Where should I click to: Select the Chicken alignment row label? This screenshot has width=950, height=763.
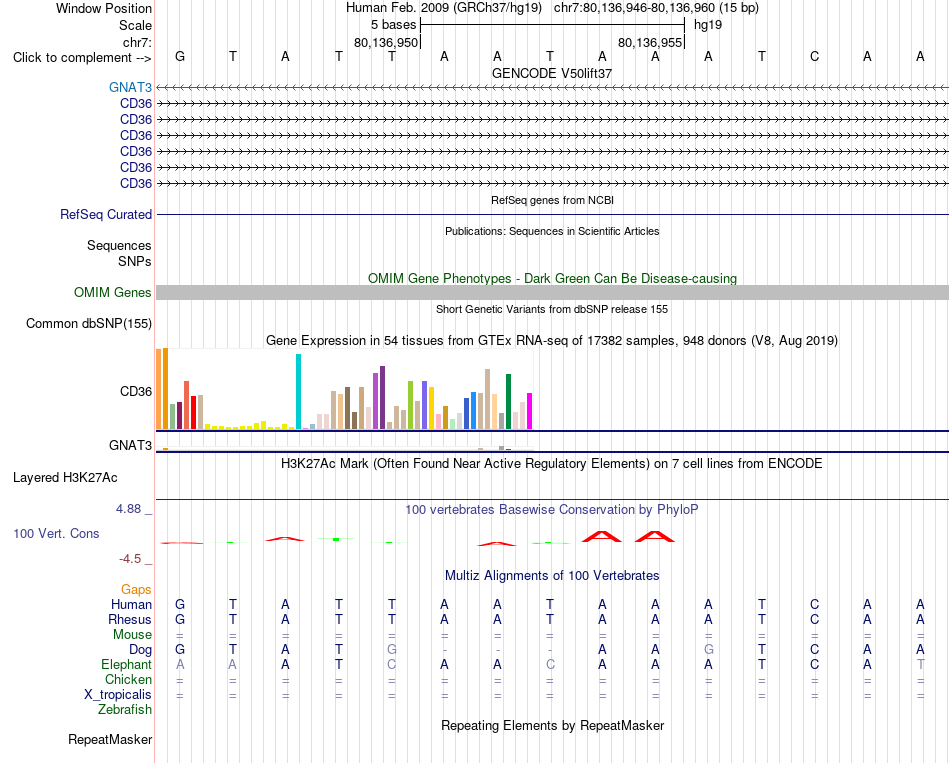point(128,679)
